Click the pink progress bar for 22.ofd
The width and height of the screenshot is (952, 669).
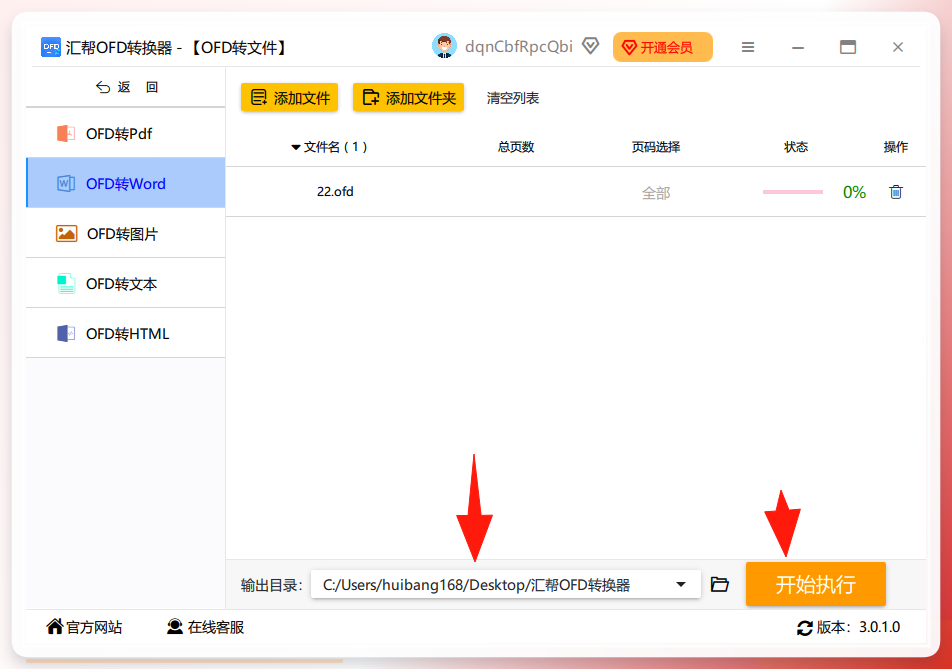792,192
